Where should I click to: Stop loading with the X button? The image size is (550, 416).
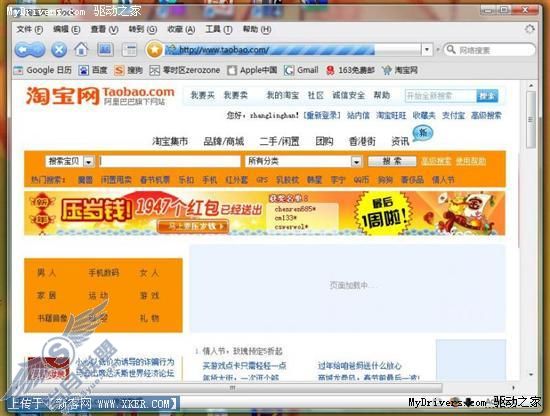(x=59, y=50)
